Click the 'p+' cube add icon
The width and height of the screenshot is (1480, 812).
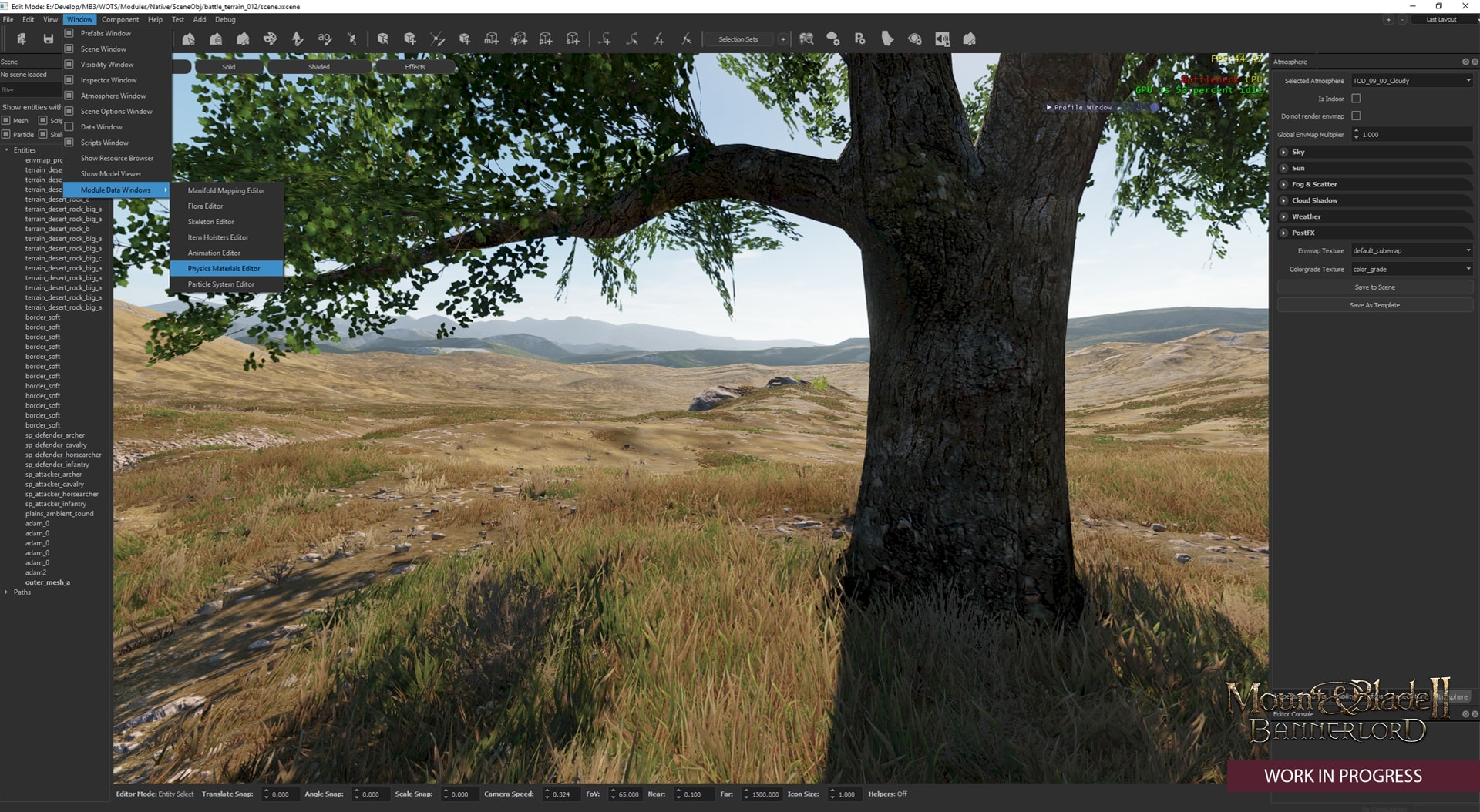546,39
